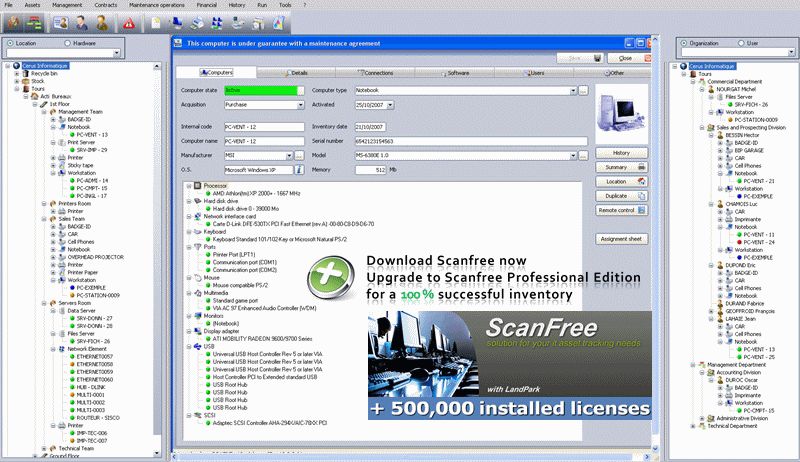The width and height of the screenshot is (800, 462).
Task: Click the networked computers toolbar icon
Action: coord(217,23)
